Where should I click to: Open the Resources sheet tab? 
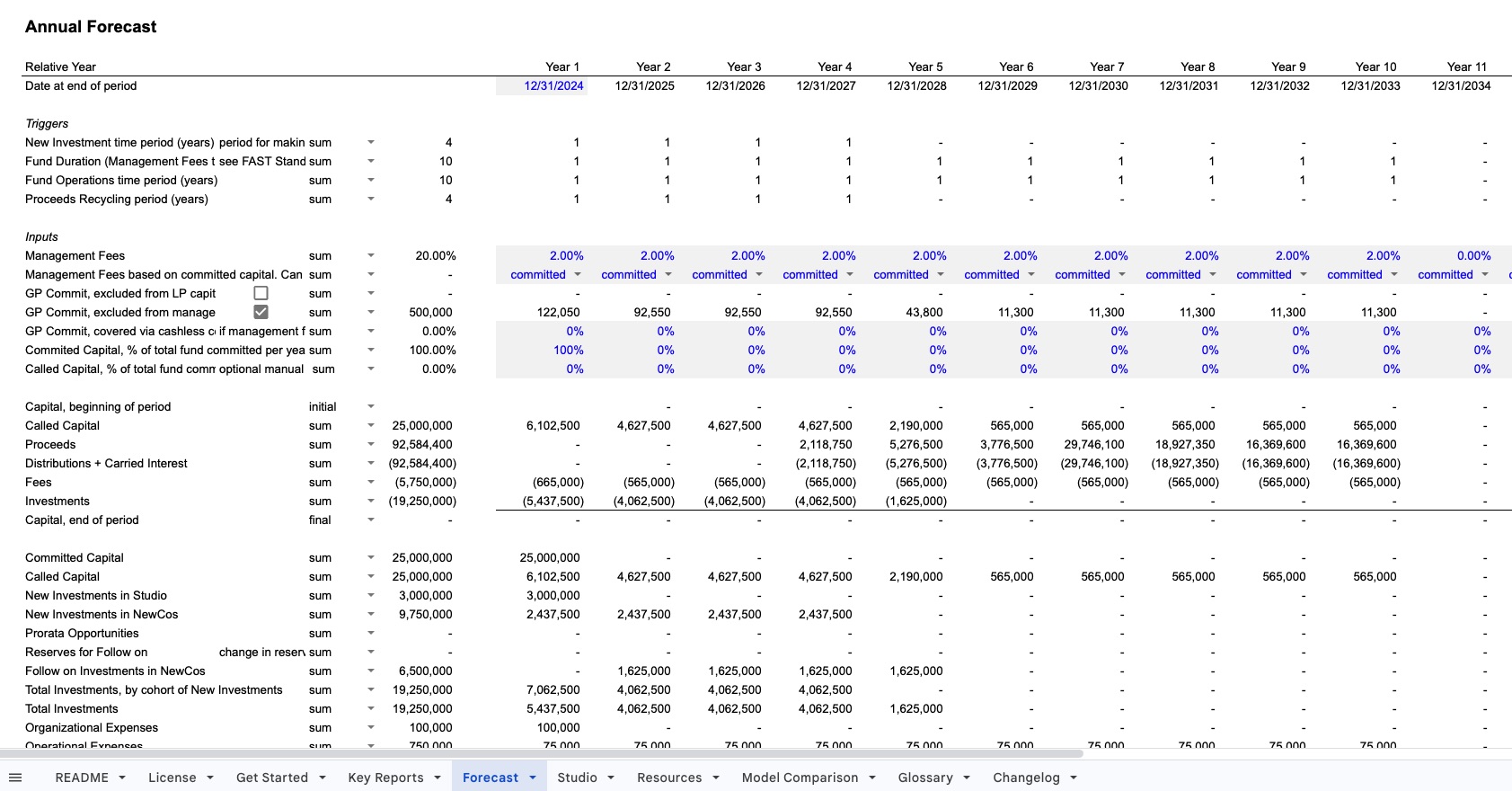(669, 778)
